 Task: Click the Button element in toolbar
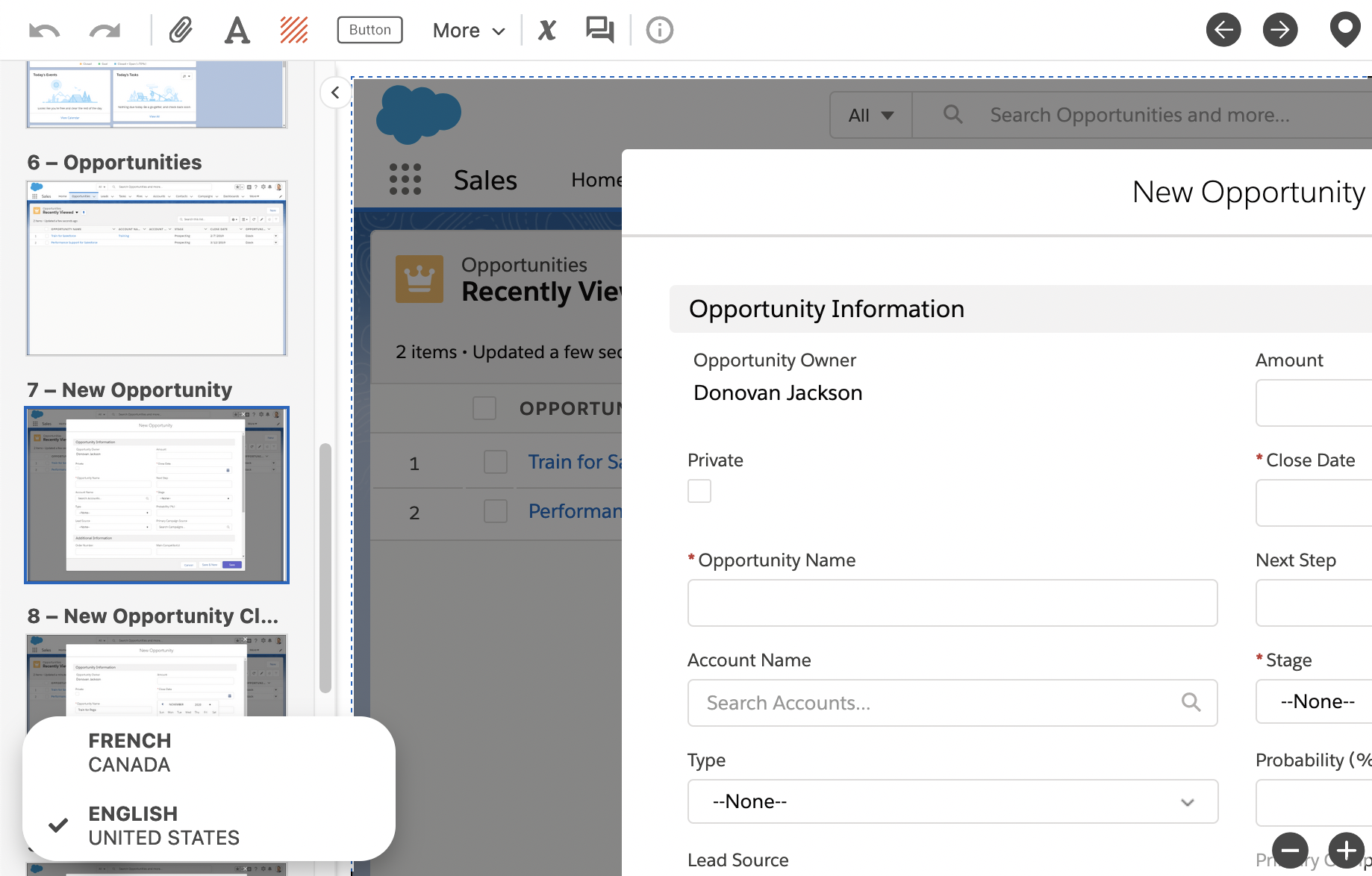369,30
